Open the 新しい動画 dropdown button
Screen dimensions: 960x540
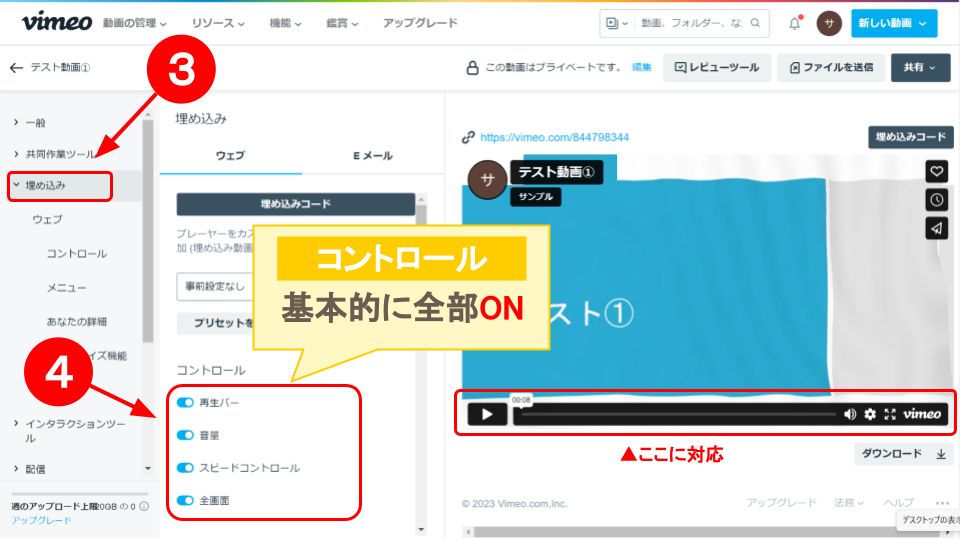[894, 23]
